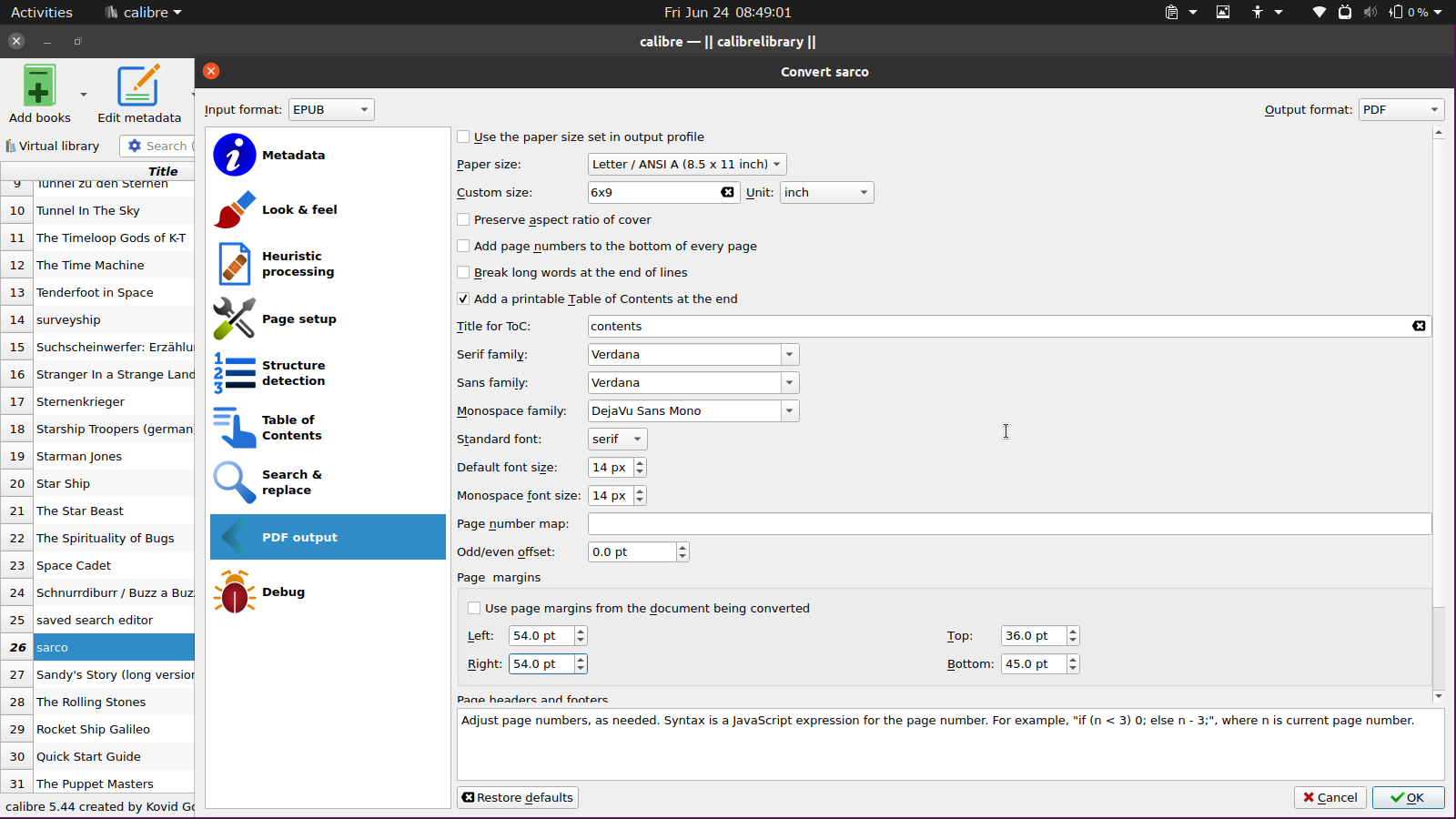Viewport: 1456px width, 819px height.
Task: Open the Output format dropdown
Action: [x=1401, y=109]
